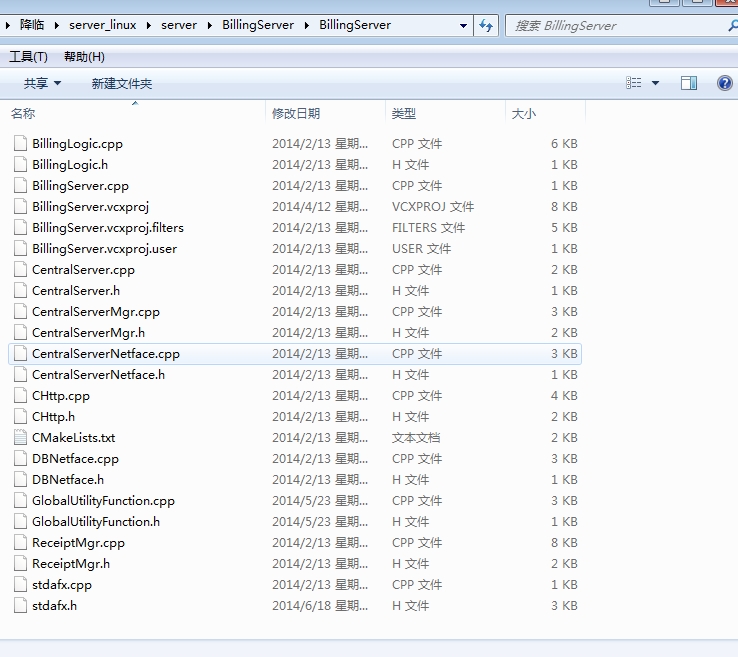Expand the view options dropdown arrow
This screenshot has height=657, width=738.
(x=655, y=83)
